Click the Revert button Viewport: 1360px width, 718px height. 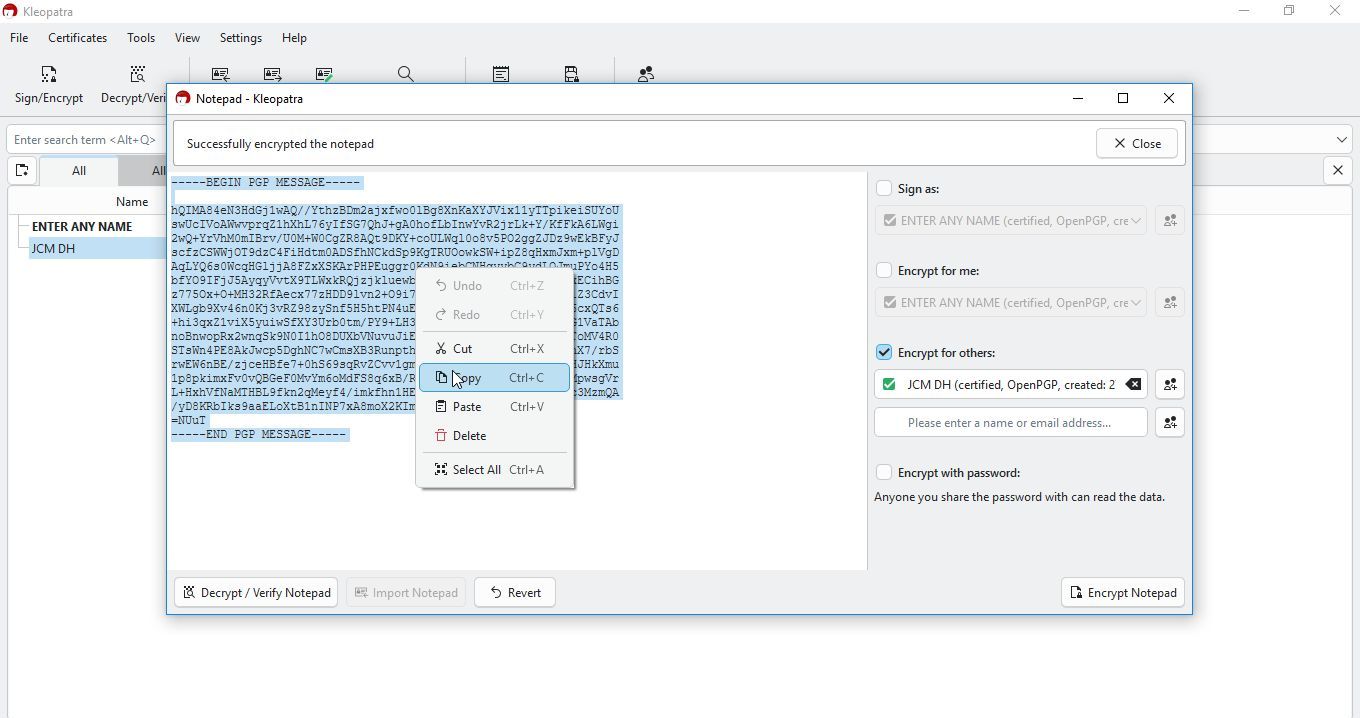515,593
